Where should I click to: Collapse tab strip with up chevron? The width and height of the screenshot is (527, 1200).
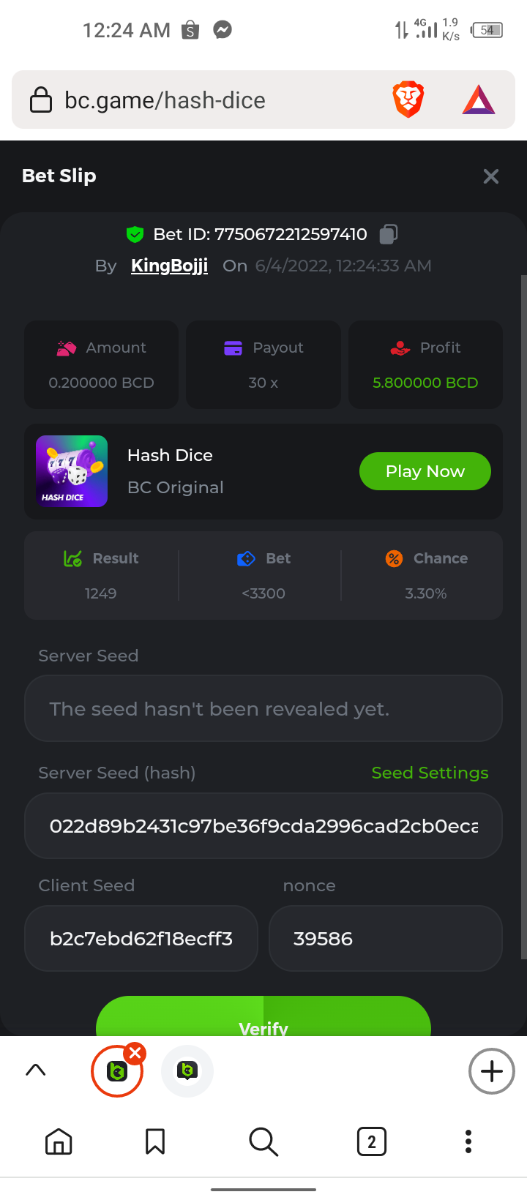click(36, 1071)
